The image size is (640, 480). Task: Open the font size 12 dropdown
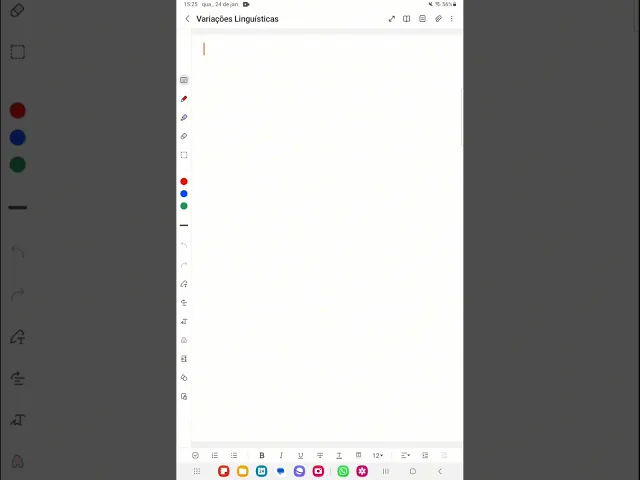coord(378,455)
